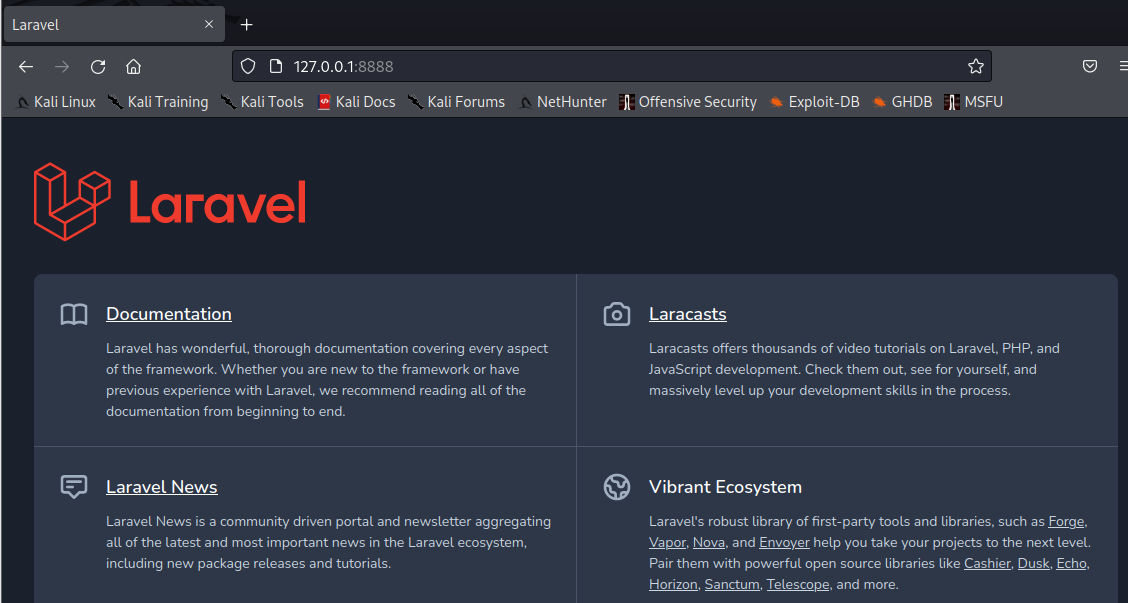Follow the Telescope link
The width and height of the screenshot is (1128, 603).
[798, 584]
